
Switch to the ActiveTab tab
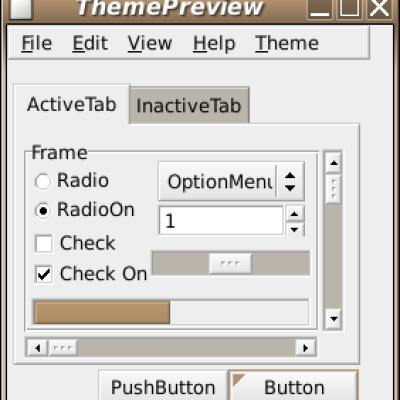pos(72,104)
